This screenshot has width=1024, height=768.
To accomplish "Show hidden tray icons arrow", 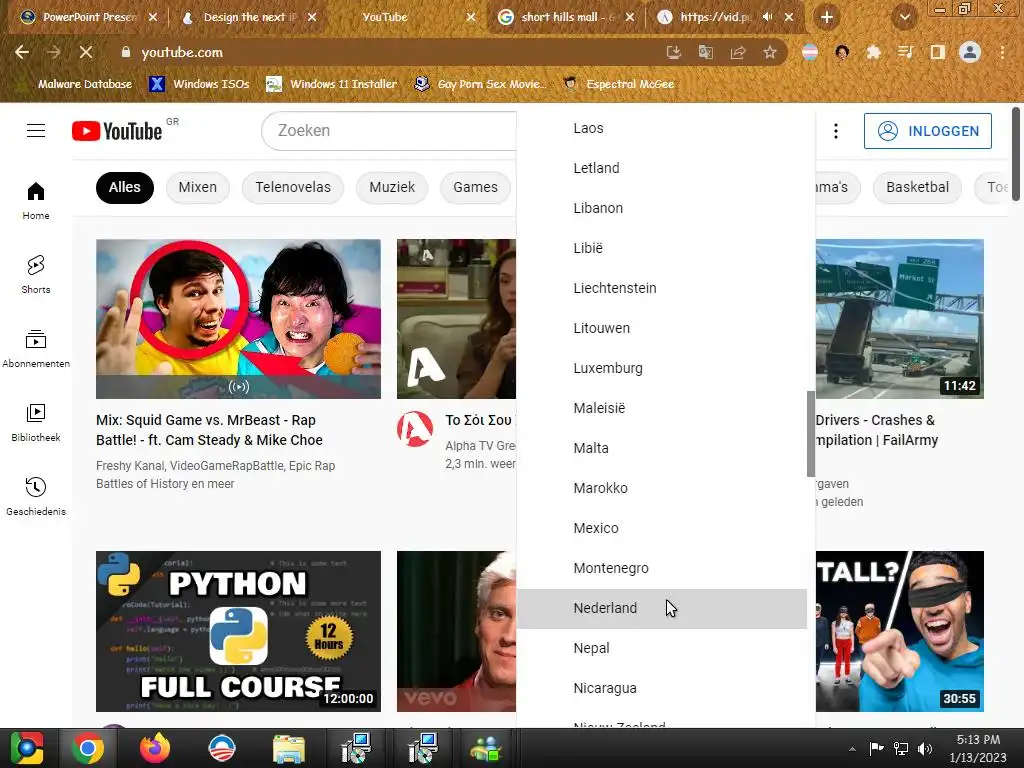I will tap(852, 748).
